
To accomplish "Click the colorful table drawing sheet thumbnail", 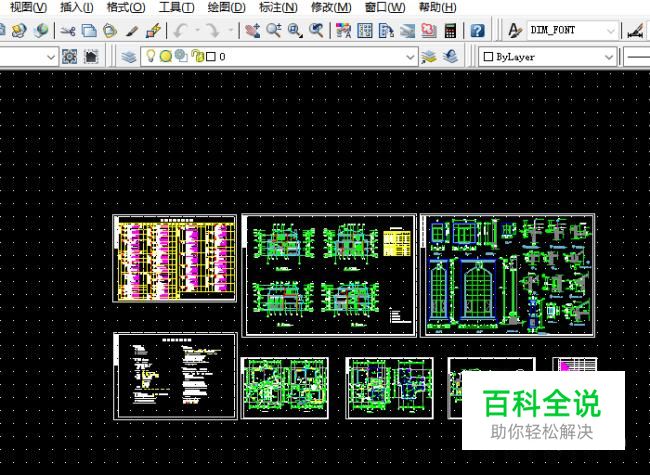I will [175, 258].
